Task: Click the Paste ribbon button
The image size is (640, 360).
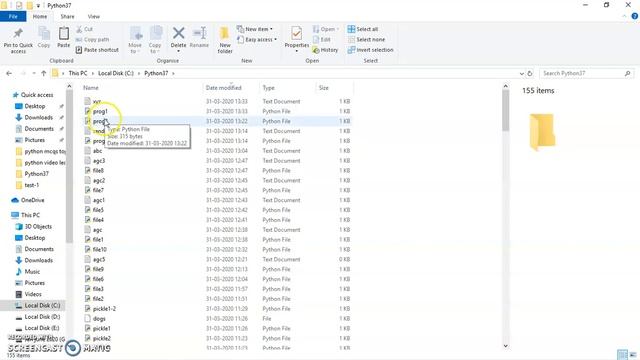Action: pos(64,37)
